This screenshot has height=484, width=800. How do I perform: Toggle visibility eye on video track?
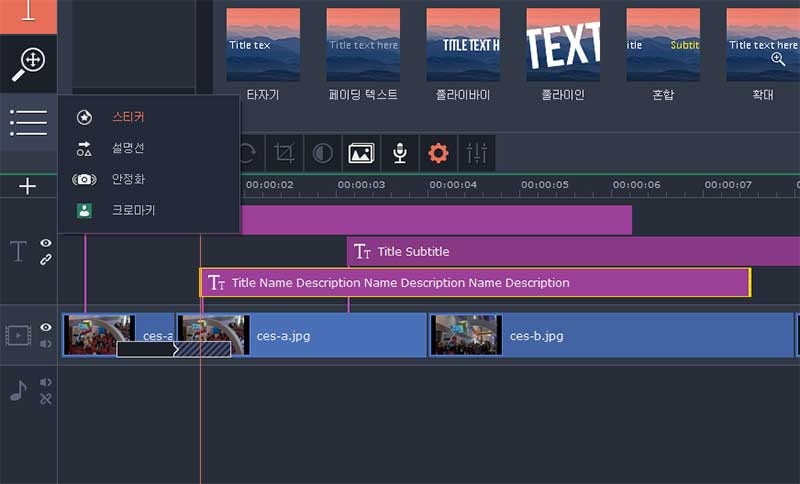click(46, 327)
